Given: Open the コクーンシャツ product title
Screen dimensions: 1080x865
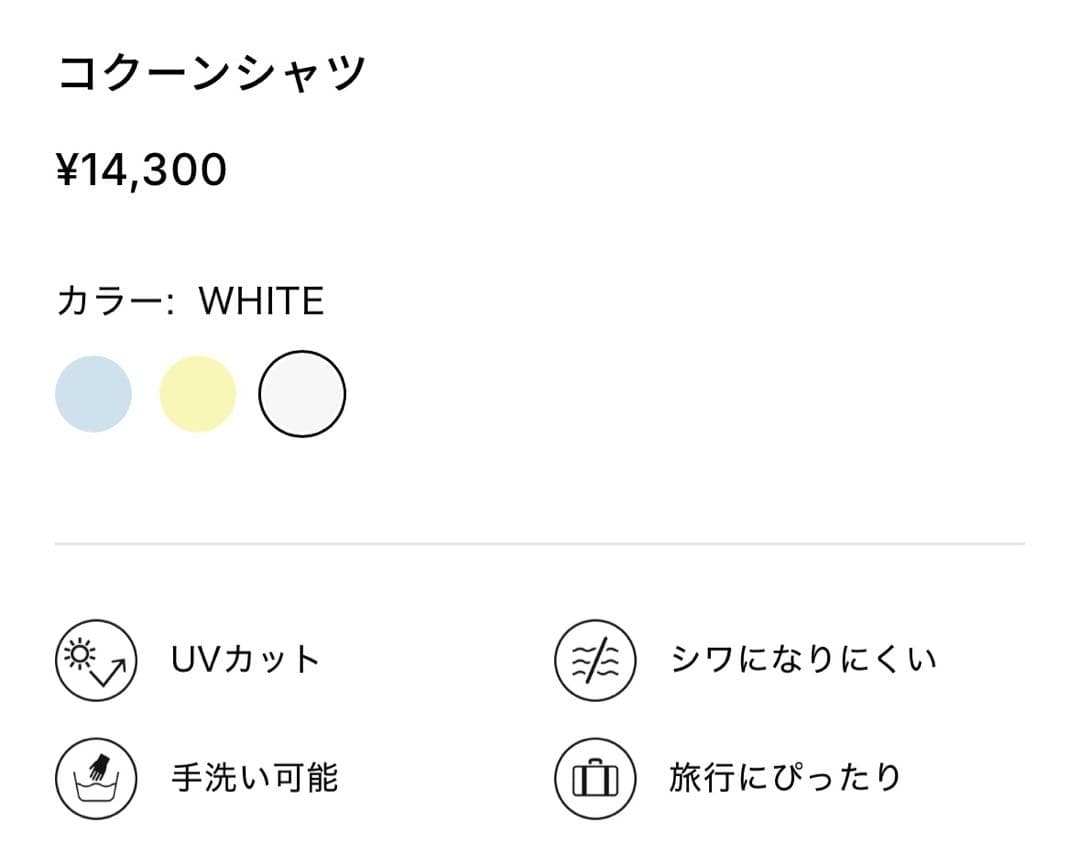Looking at the screenshot, I should coord(212,71).
